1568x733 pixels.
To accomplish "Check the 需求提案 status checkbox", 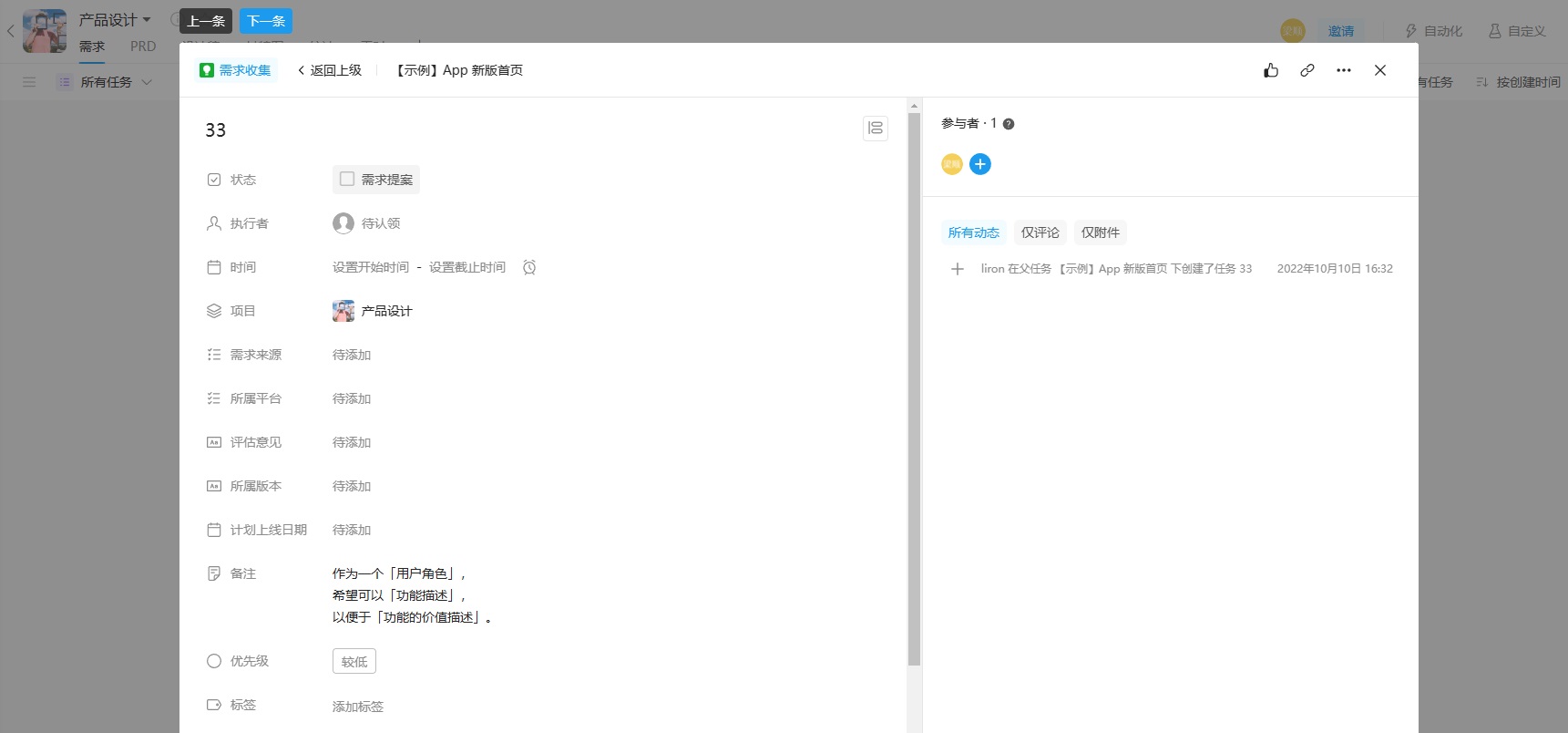I will 347,179.
